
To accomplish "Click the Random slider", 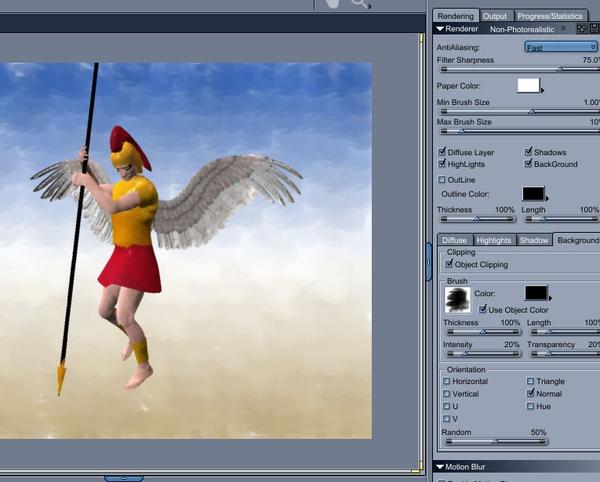I will point(496,442).
